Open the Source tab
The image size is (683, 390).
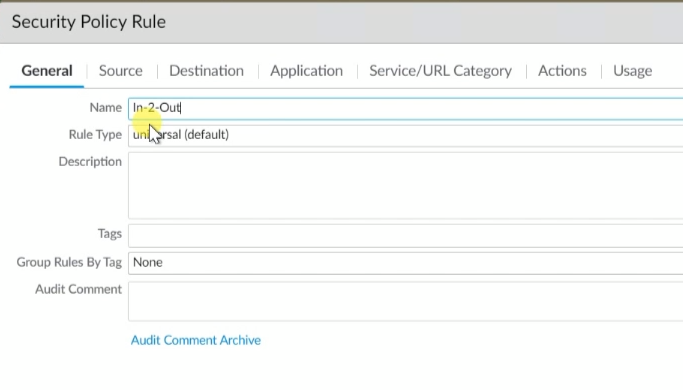click(121, 71)
